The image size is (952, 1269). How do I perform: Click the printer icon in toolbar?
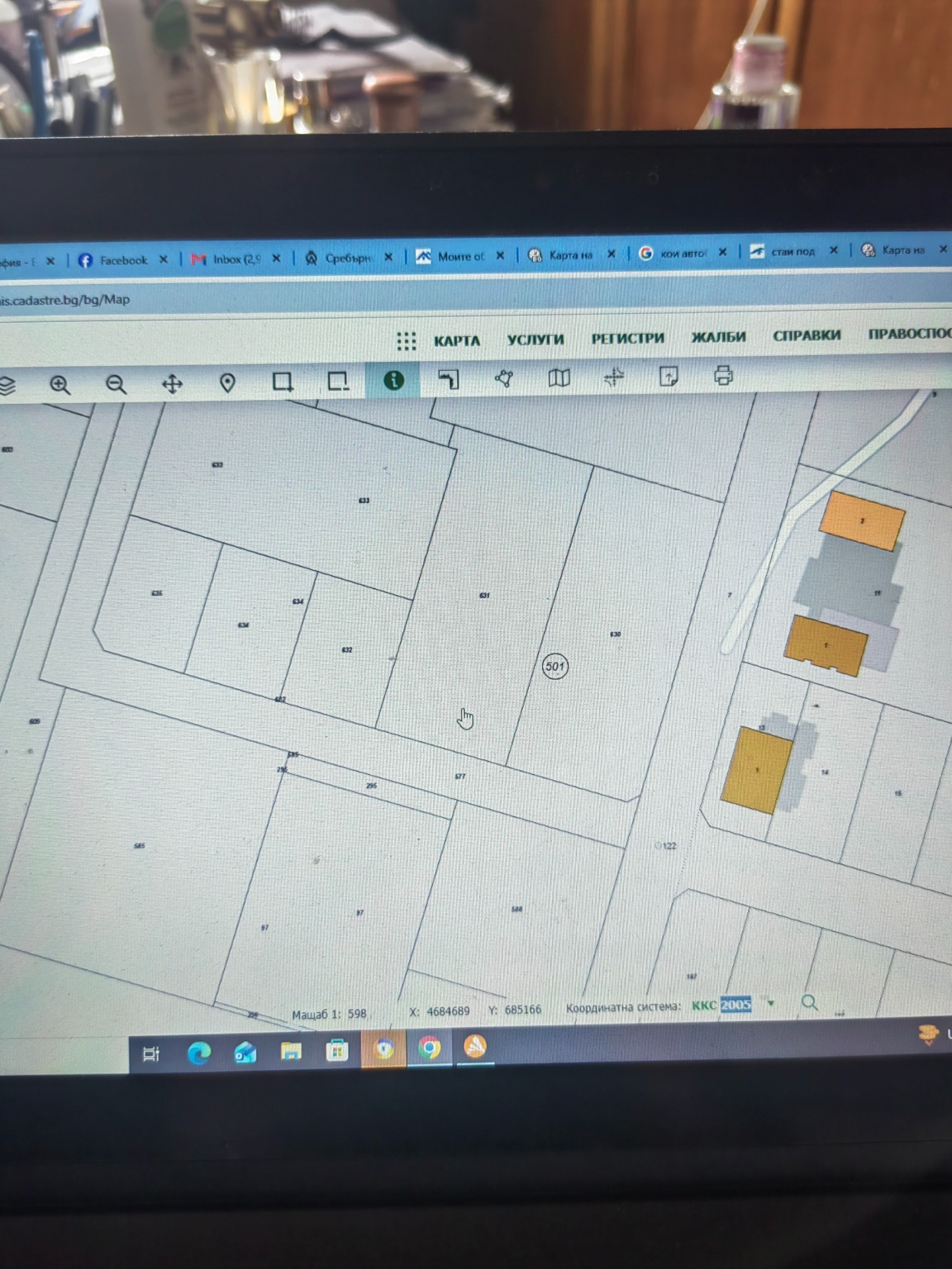[x=724, y=375]
